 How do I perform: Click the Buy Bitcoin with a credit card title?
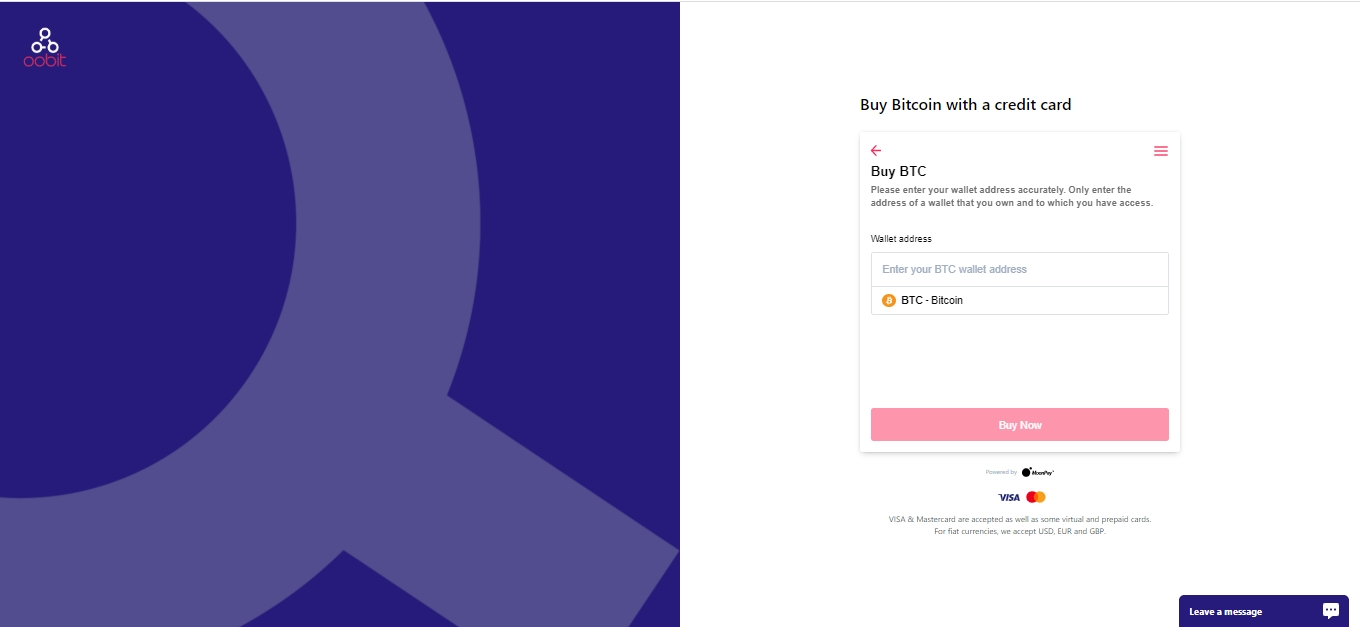point(966,104)
